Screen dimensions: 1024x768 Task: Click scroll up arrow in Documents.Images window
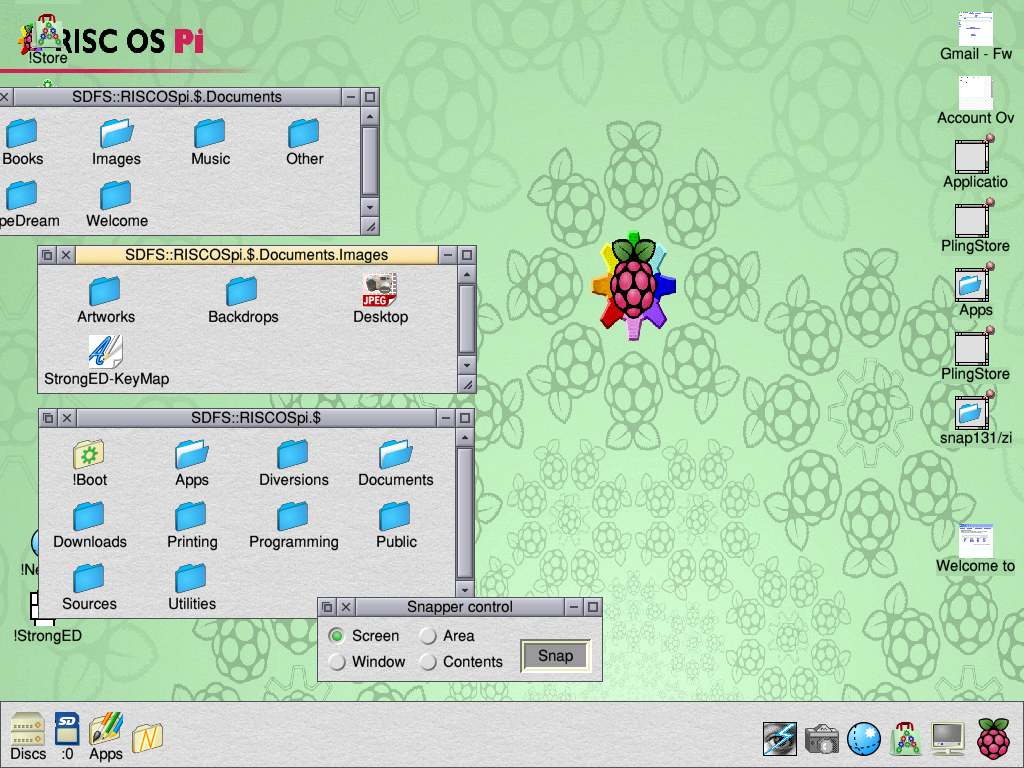(x=467, y=274)
